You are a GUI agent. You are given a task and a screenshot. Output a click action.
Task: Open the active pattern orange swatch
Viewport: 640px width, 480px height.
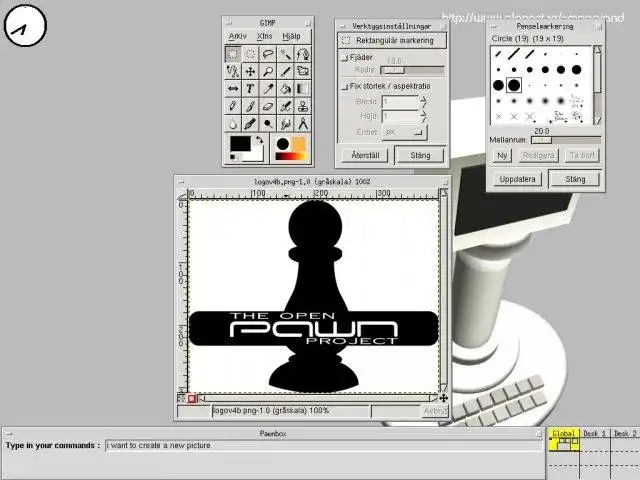299,144
